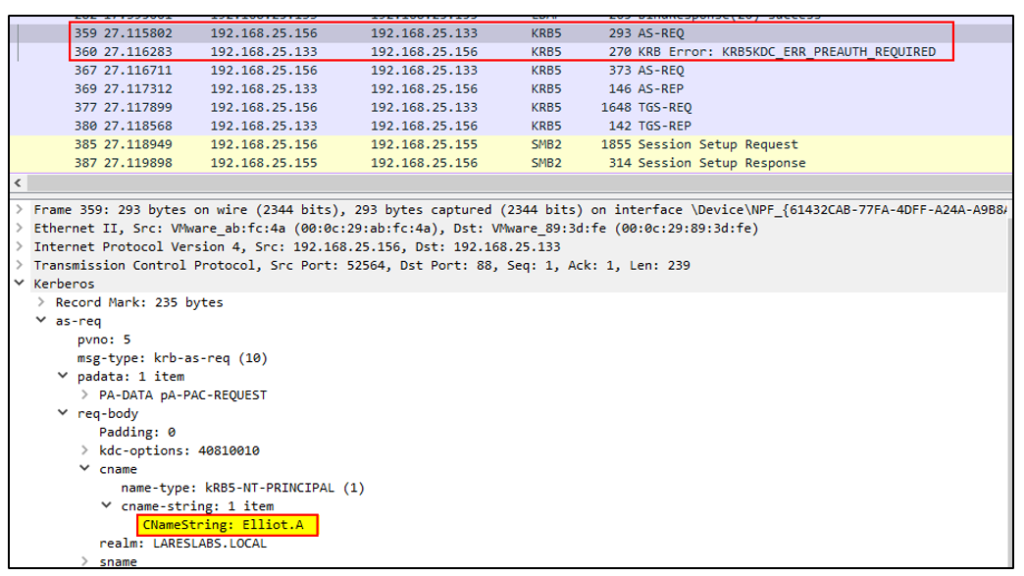Click time 27.119898 of packet 387

(138, 163)
